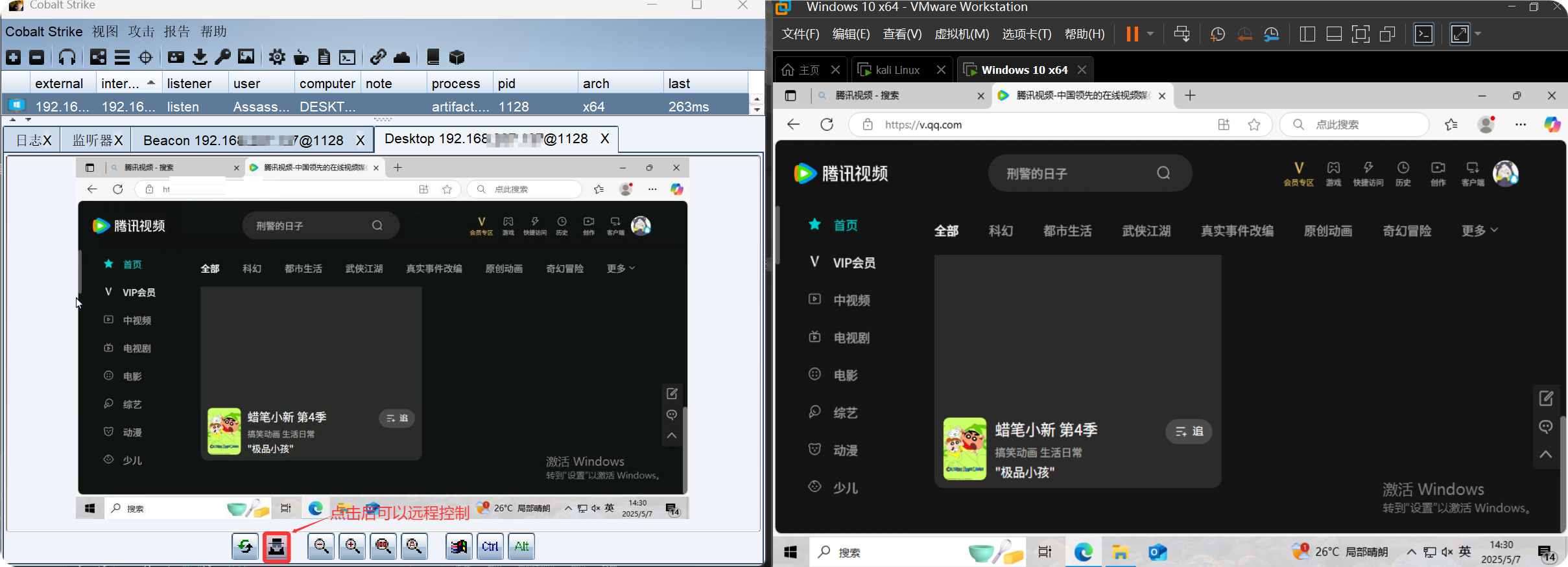1568x567 pixels.
Task: Zoom out the remote desktop viewer
Action: [x=321, y=547]
